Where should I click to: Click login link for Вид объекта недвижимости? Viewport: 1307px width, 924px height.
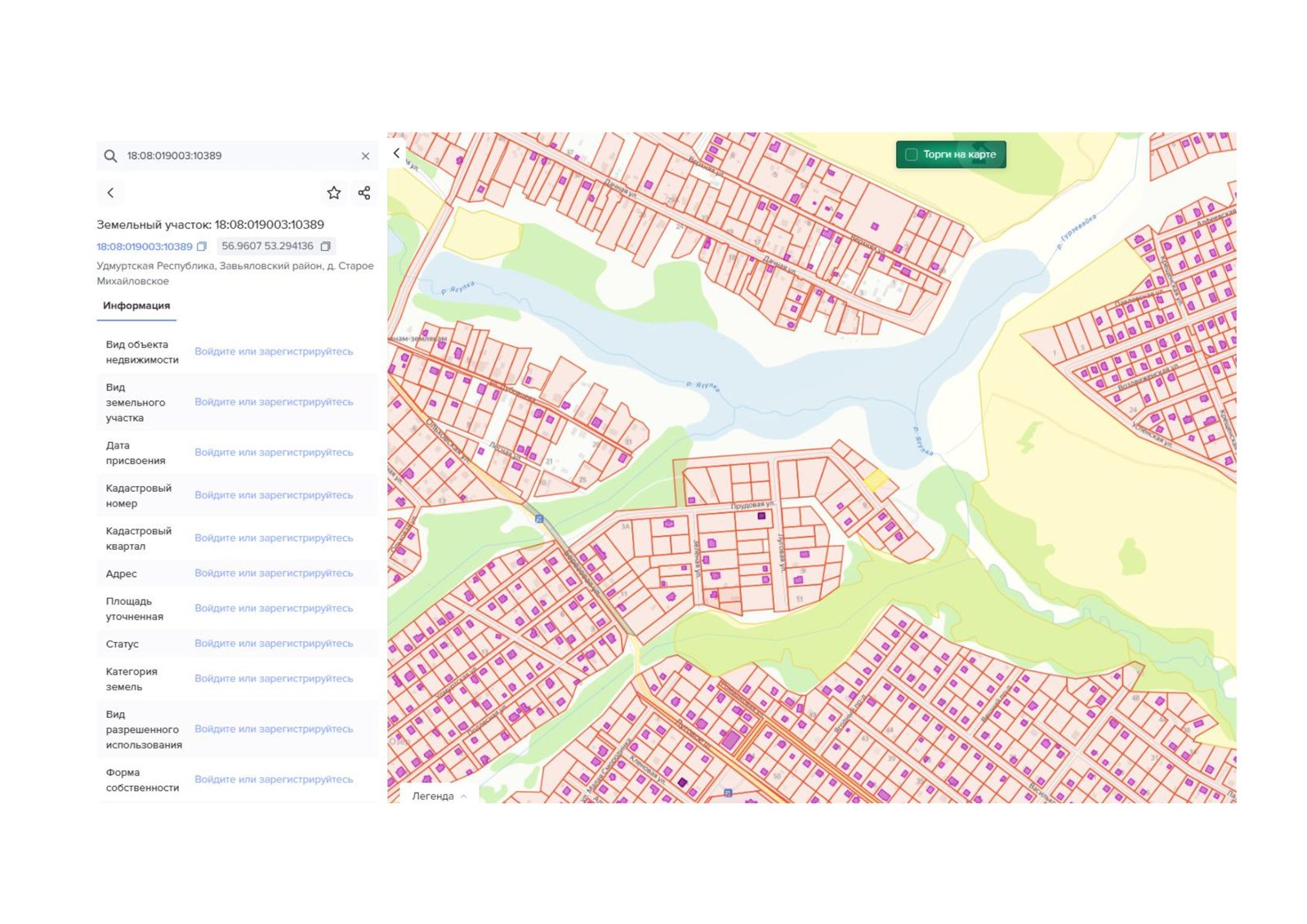pos(274,351)
